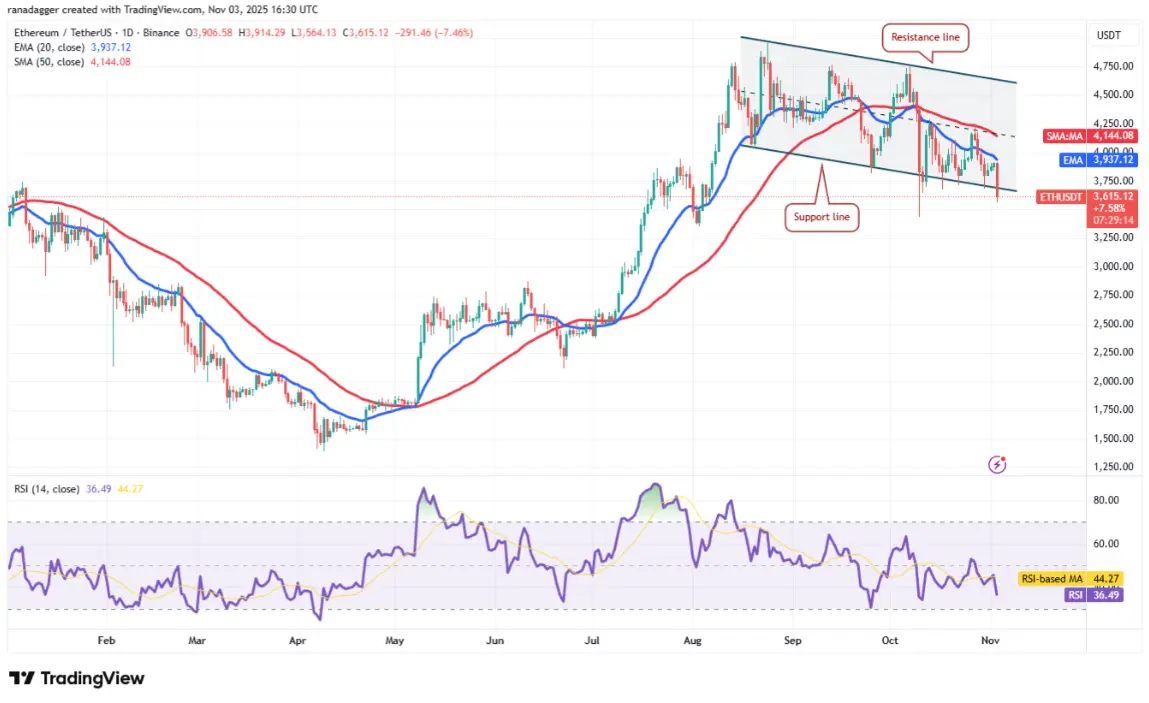Select the Support line callout label

821,217
